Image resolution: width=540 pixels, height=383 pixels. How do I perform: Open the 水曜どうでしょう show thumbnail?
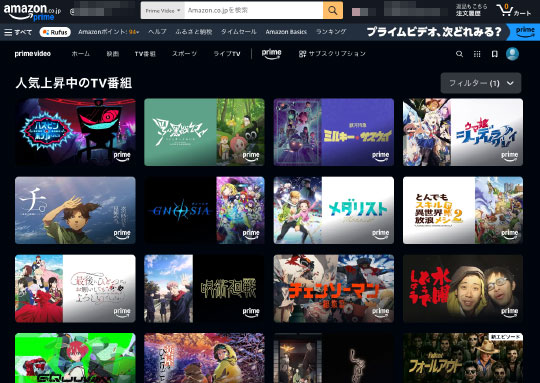[463, 289]
